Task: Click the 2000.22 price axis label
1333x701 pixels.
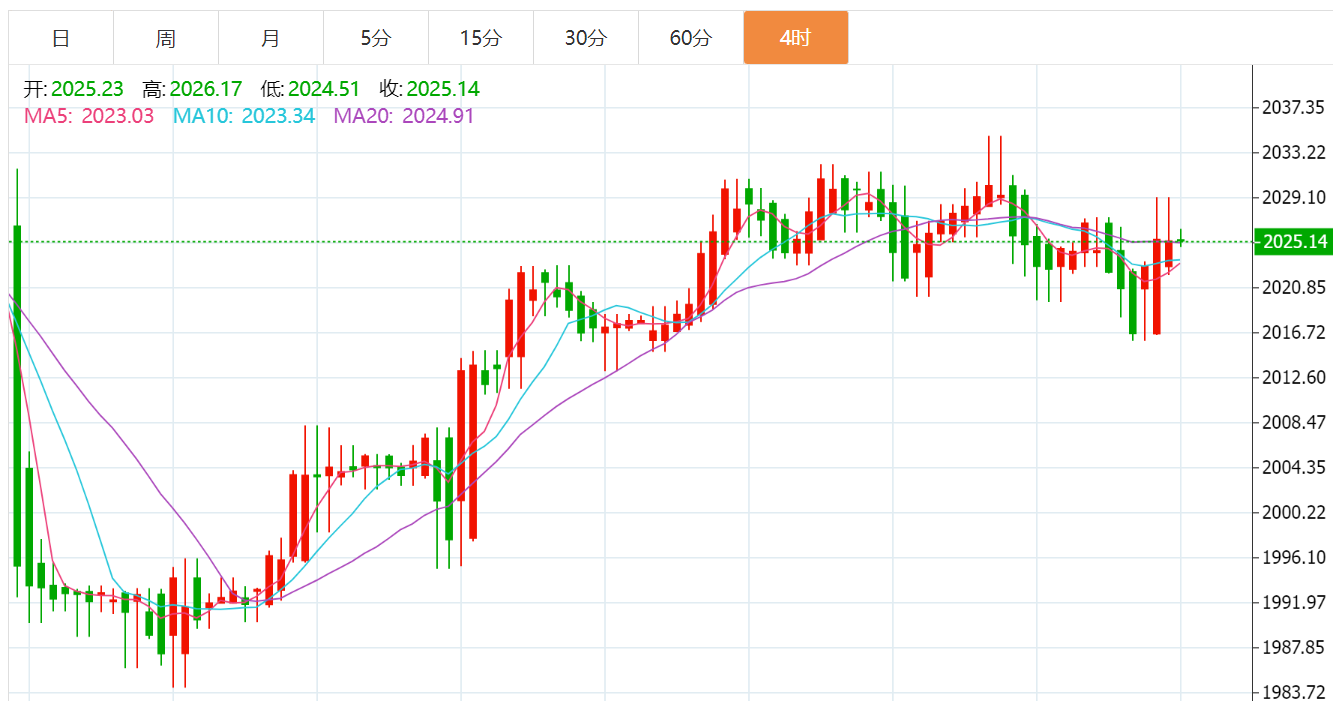Action: (x=1294, y=513)
